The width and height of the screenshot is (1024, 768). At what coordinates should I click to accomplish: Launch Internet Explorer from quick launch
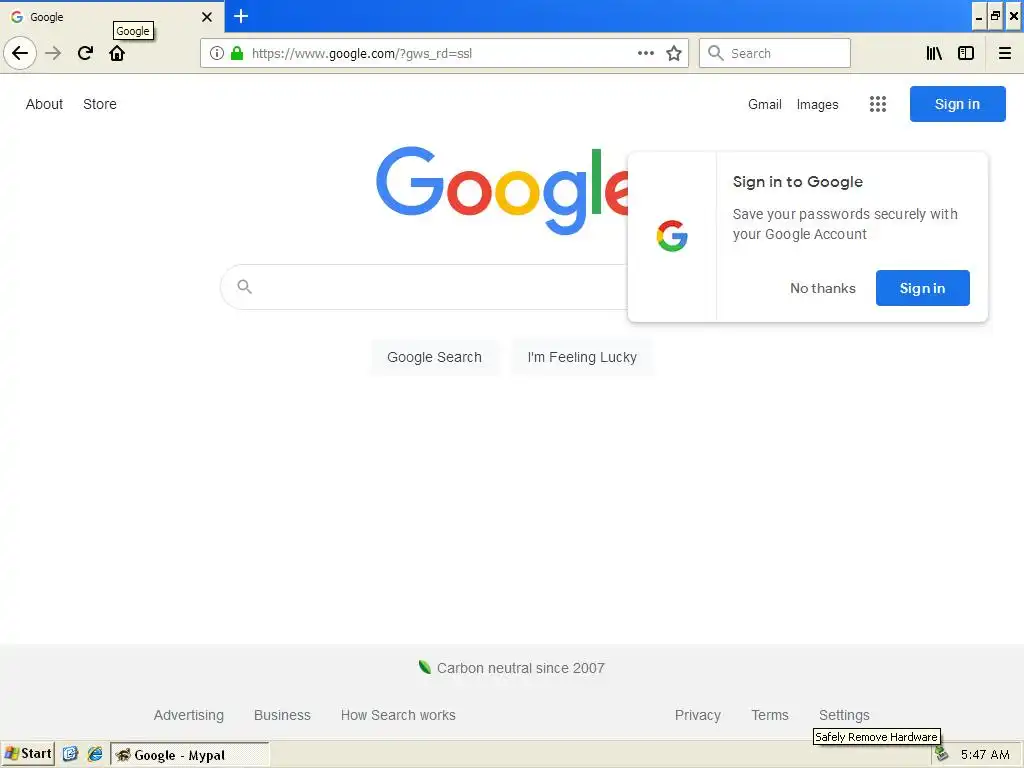[x=95, y=754]
